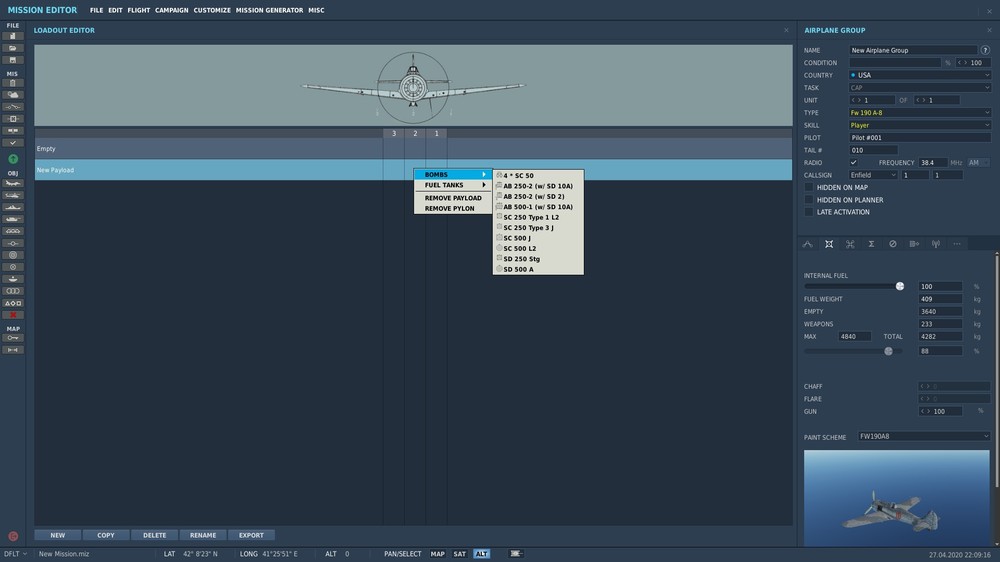
Task: Click the checkmark icon in MIS section
Action: (13, 143)
